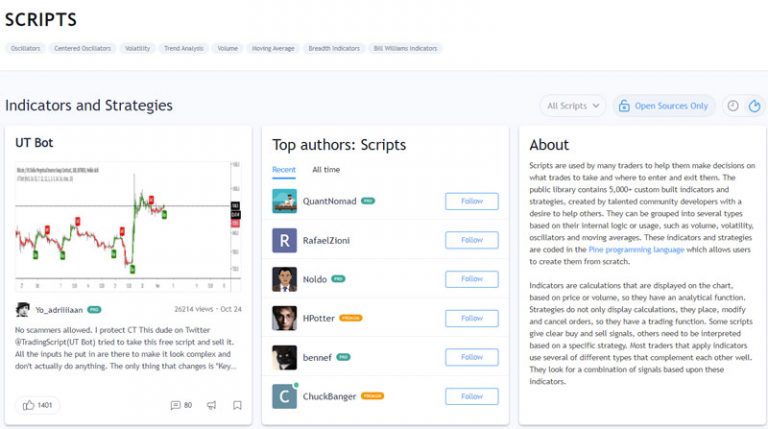768x429 pixels.
Task: Open ChuckBanger's C avatar
Action: 285,396
